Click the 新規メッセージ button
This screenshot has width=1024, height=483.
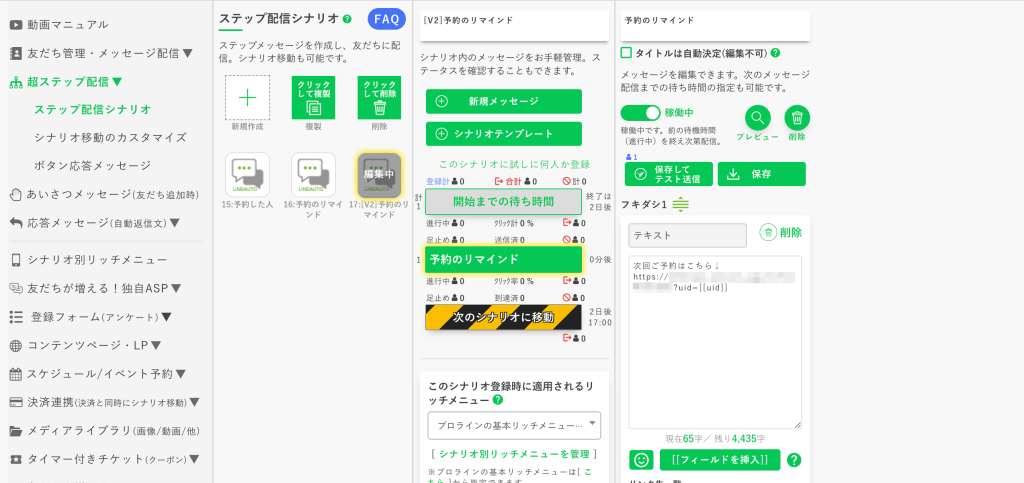tap(504, 102)
